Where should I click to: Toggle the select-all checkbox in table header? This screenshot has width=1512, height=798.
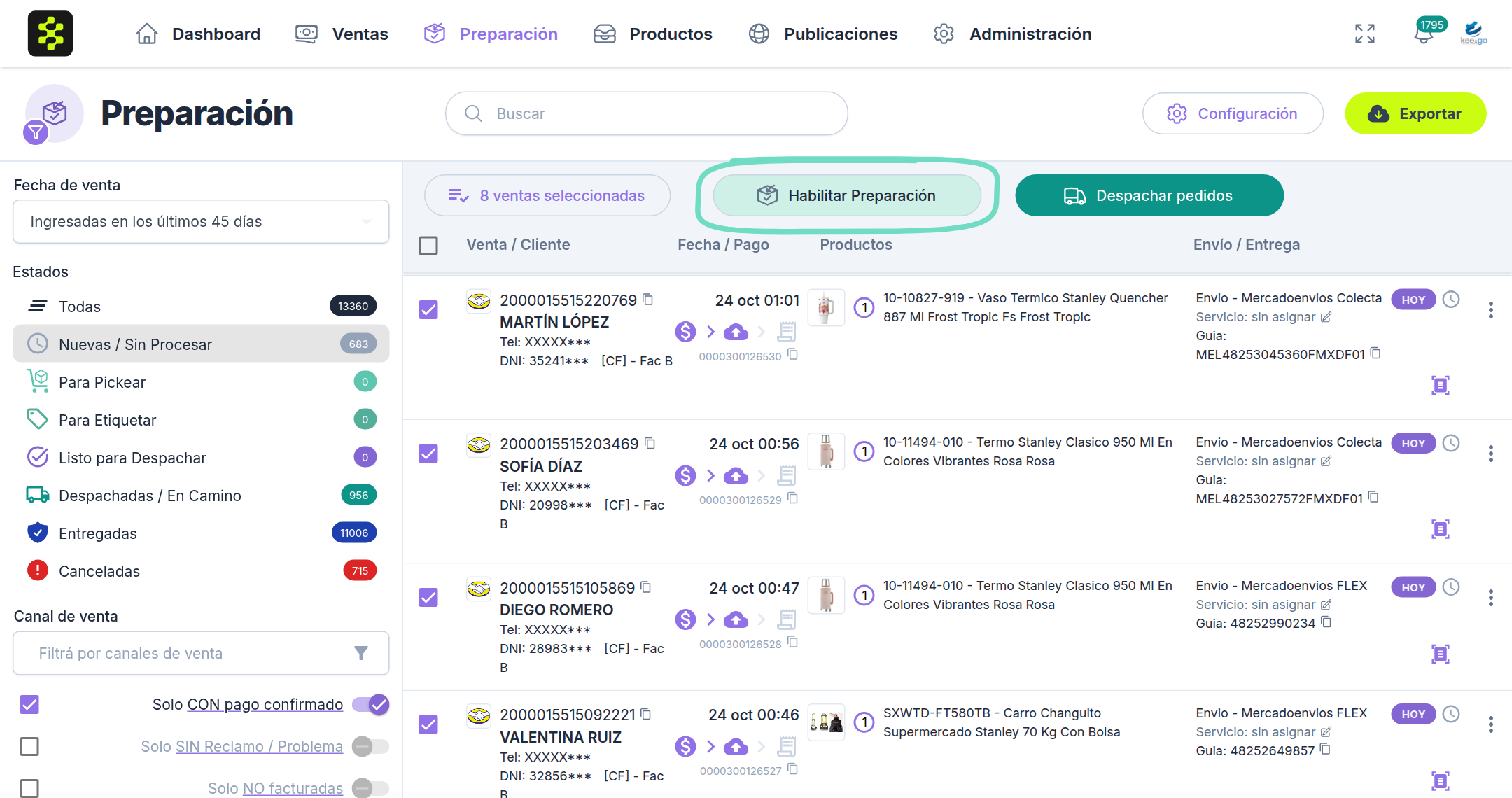[428, 246]
